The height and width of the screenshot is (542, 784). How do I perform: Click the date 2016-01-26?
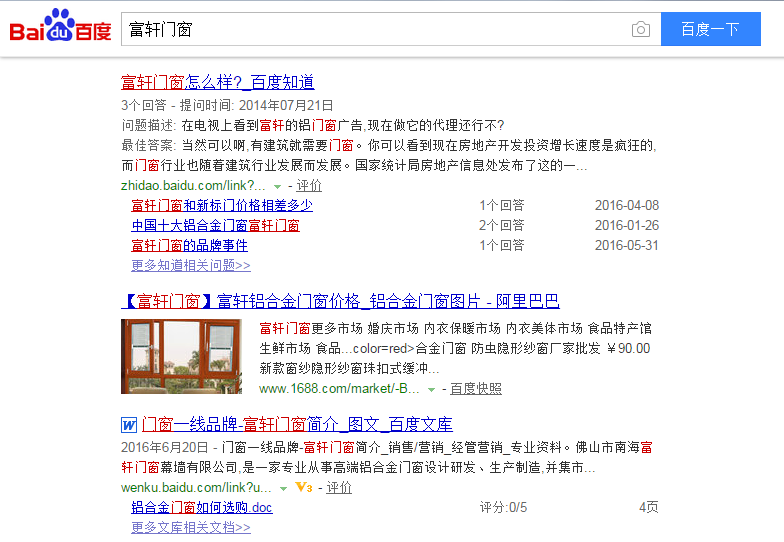click(x=626, y=226)
